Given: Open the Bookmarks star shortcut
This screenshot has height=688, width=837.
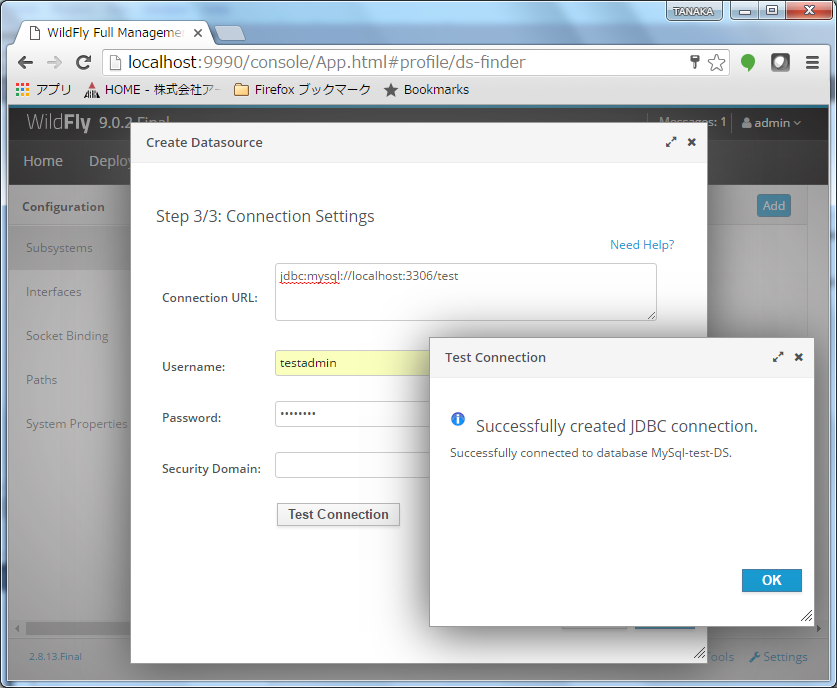Looking at the screenshot, I should click(x=427, y=90).
